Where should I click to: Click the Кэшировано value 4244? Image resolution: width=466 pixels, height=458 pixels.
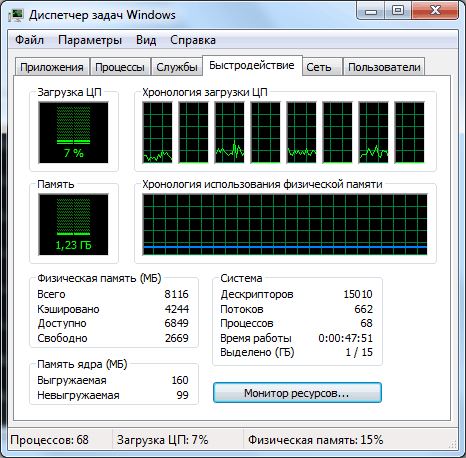(177, 309)
